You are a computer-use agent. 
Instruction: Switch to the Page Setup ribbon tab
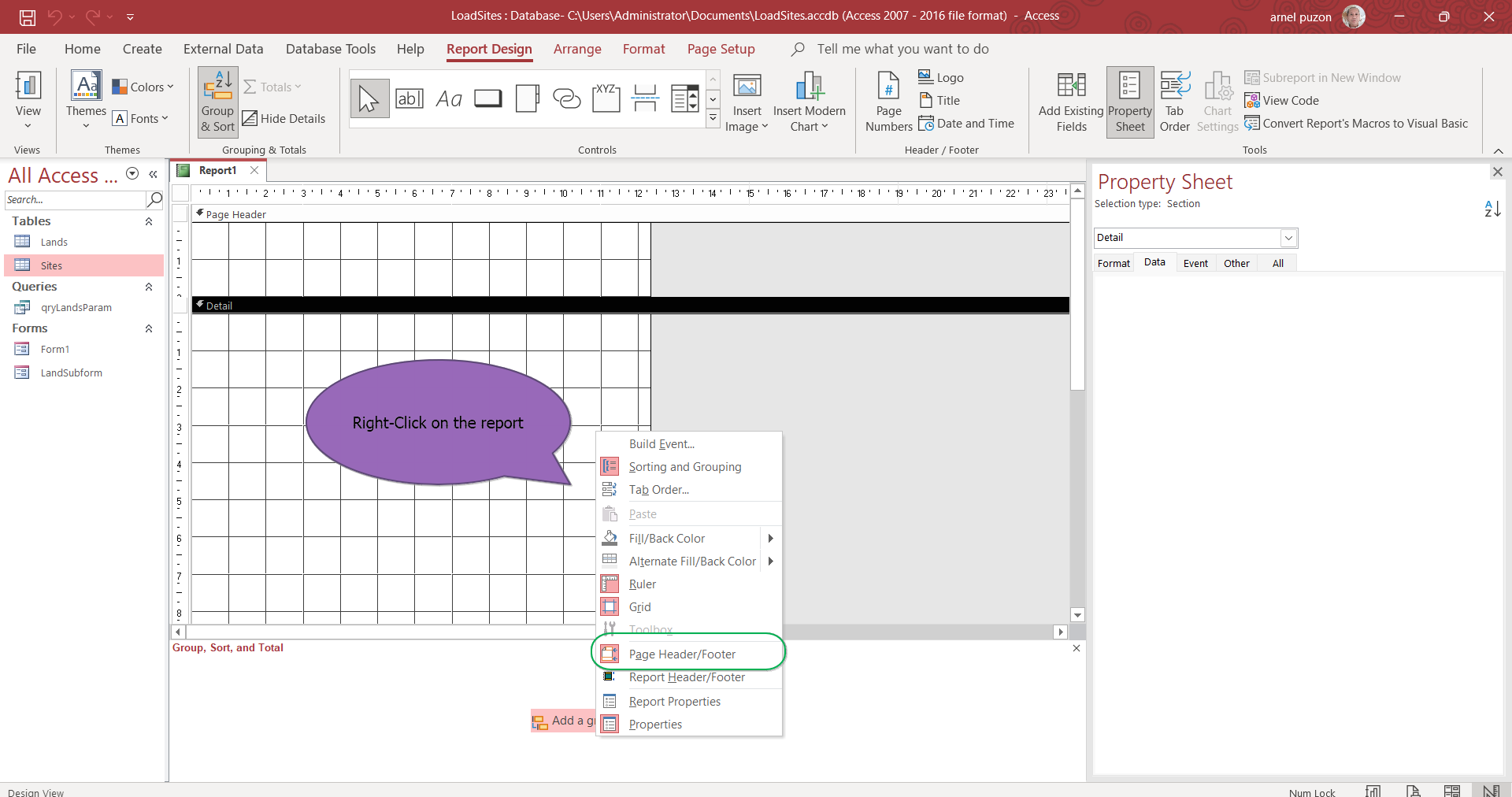pos(721,49)
